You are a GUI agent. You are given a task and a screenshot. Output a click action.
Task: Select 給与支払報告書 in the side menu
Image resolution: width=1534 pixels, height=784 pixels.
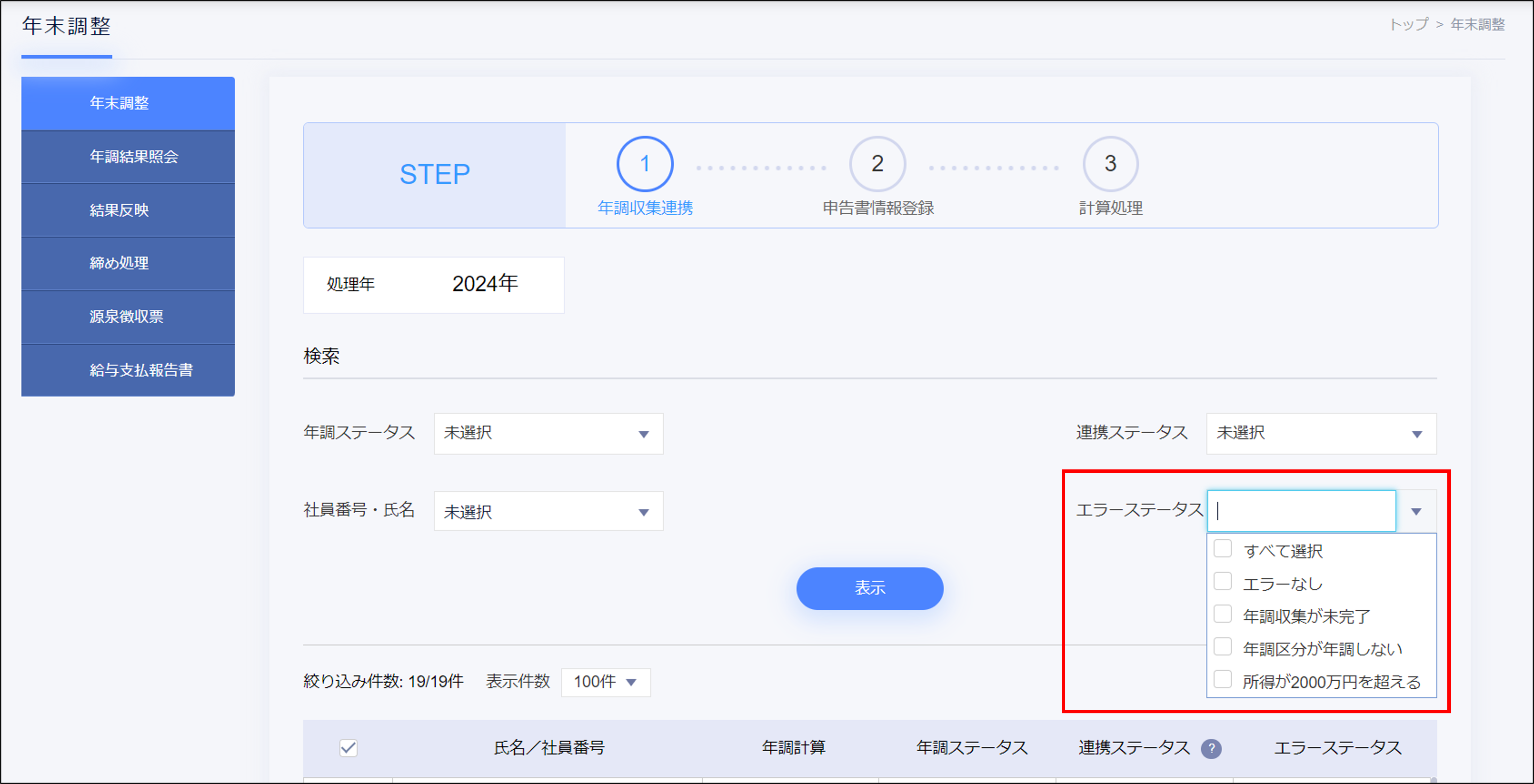(127, 370)
